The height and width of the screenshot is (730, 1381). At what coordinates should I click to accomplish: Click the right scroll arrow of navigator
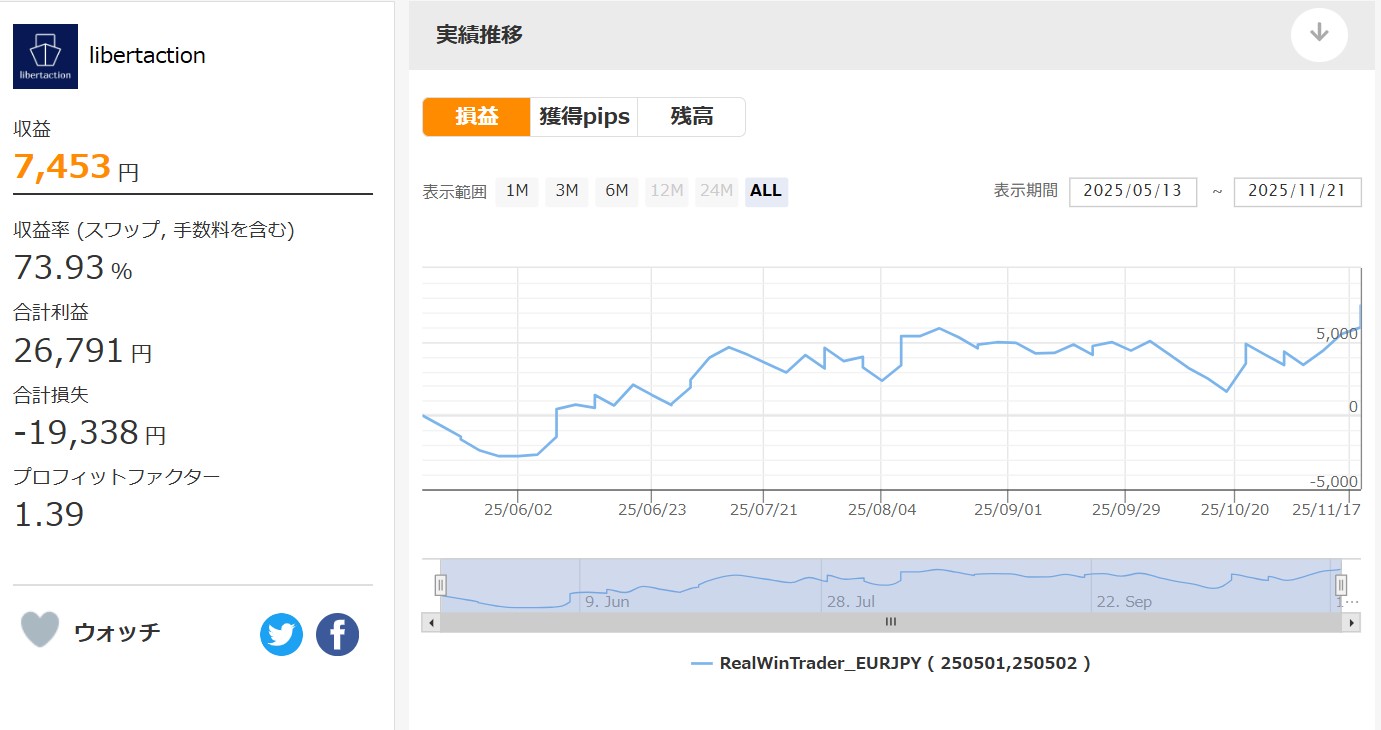[1351, 622]
